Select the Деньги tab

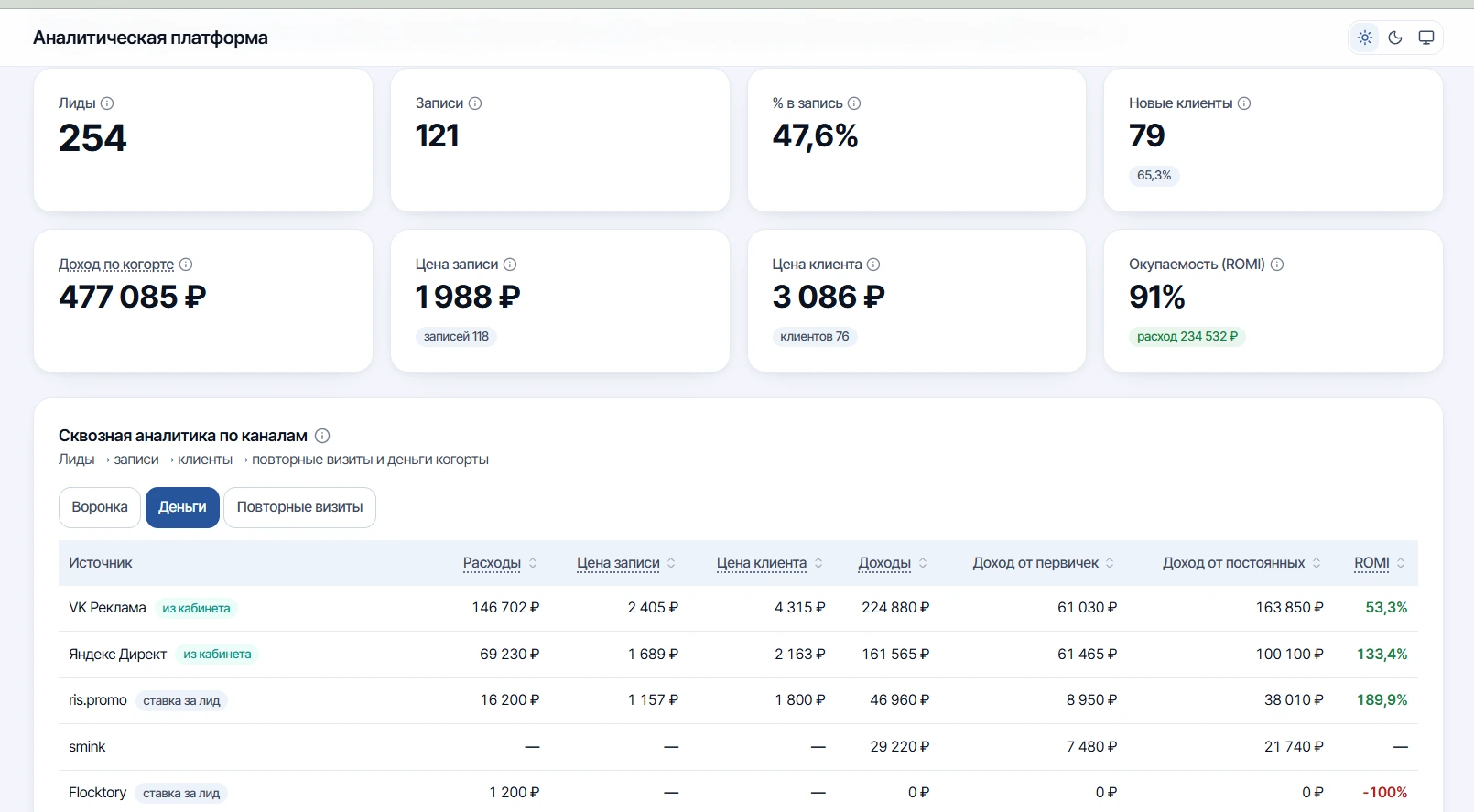(182, 507)
